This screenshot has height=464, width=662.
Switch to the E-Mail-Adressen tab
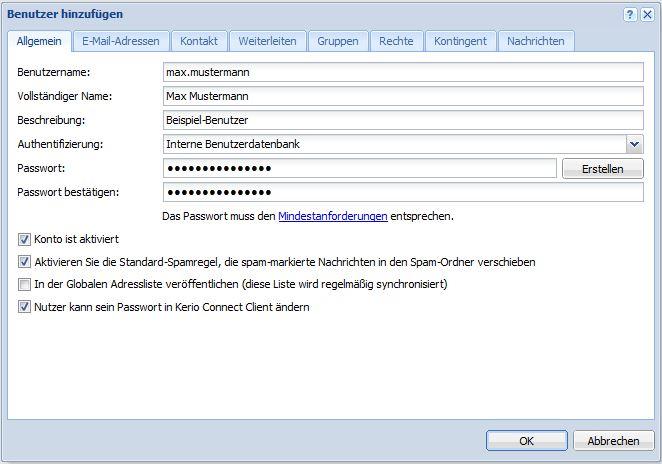click(x=121, y=41)
